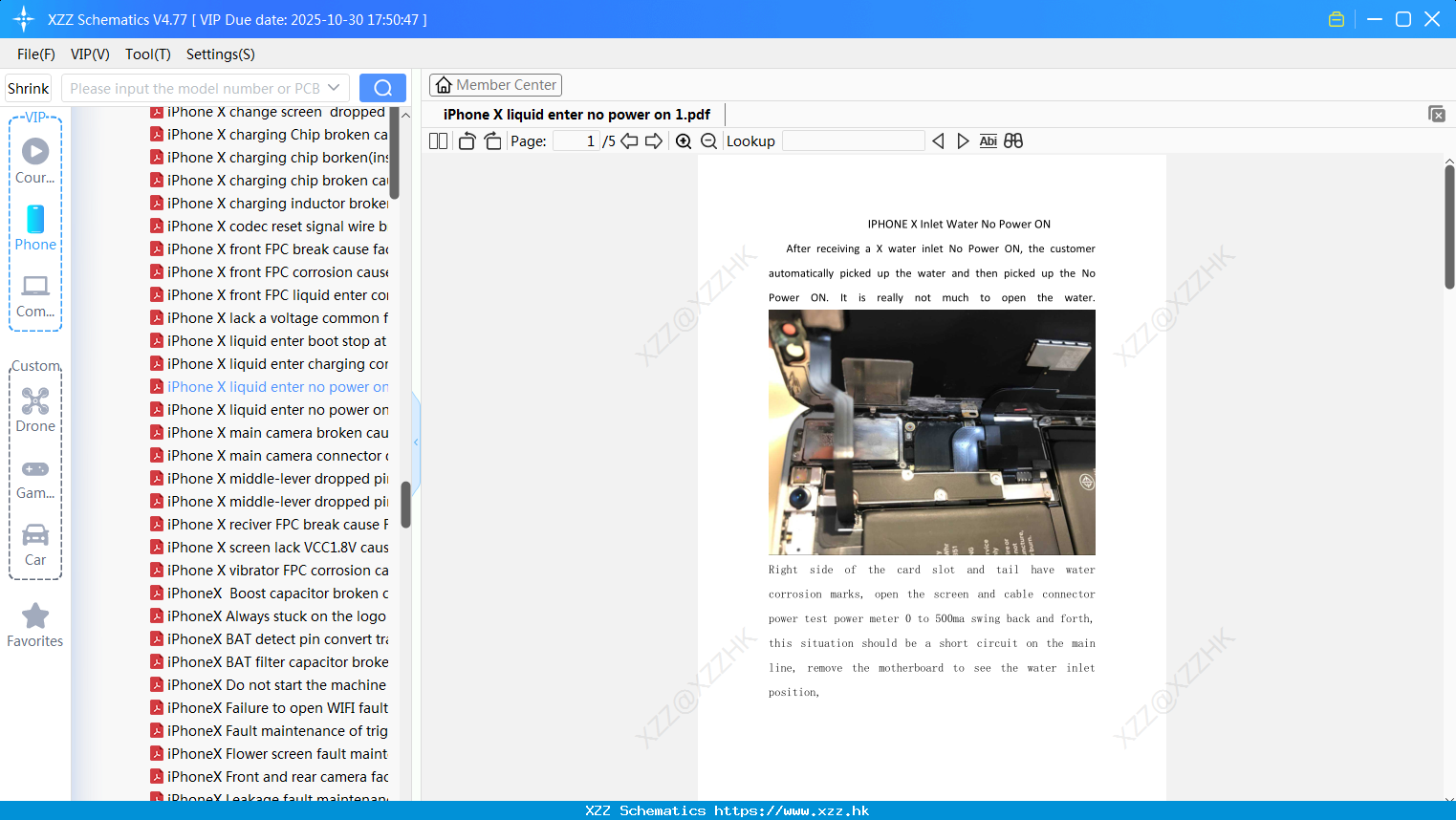Open Favorites star
The height and width of the screenshot is (820, 1456).
point(35,625)
